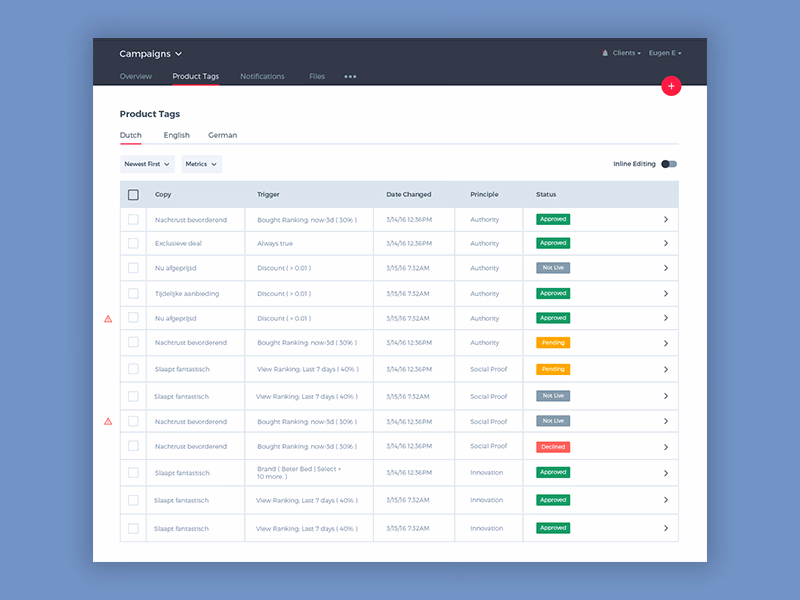The width and height of the screenshot is (800, 600).
Task: Toggle Inline Editing switch
Action: pos(669,164)
